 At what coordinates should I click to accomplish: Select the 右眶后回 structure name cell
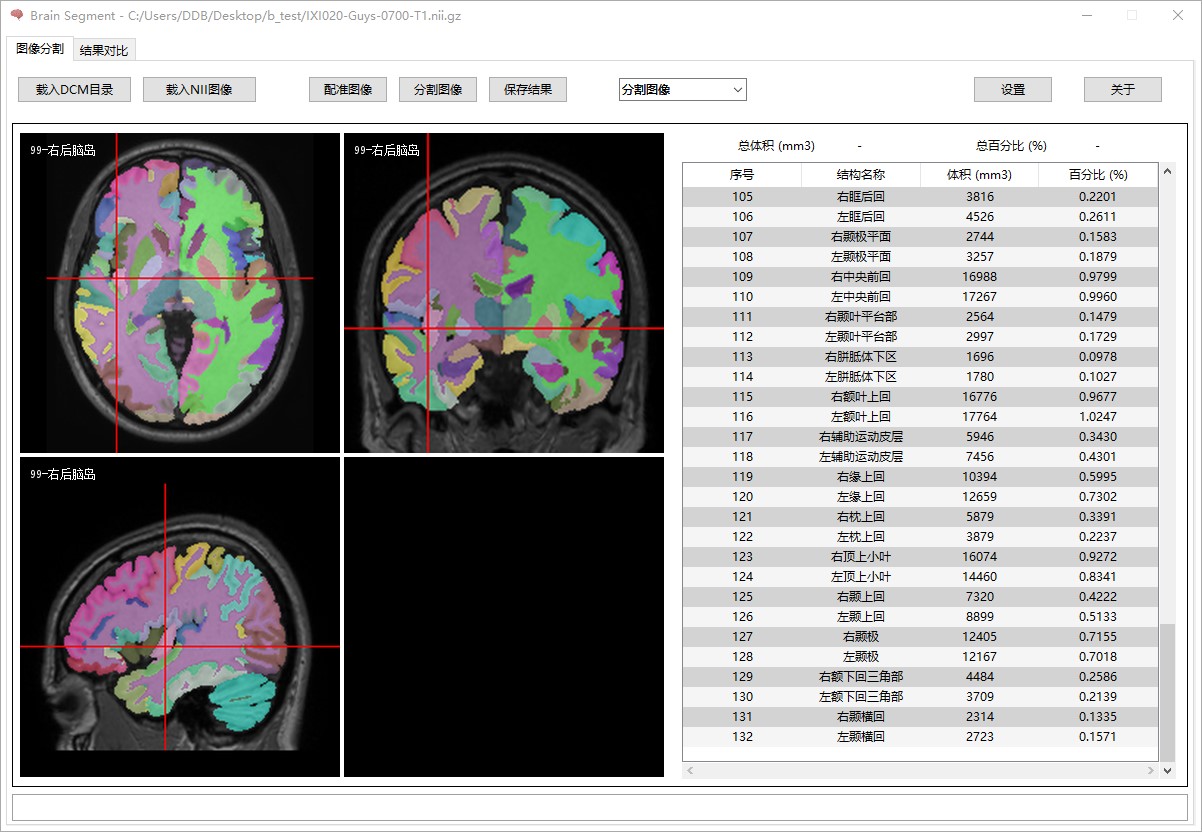coord(861,197)
